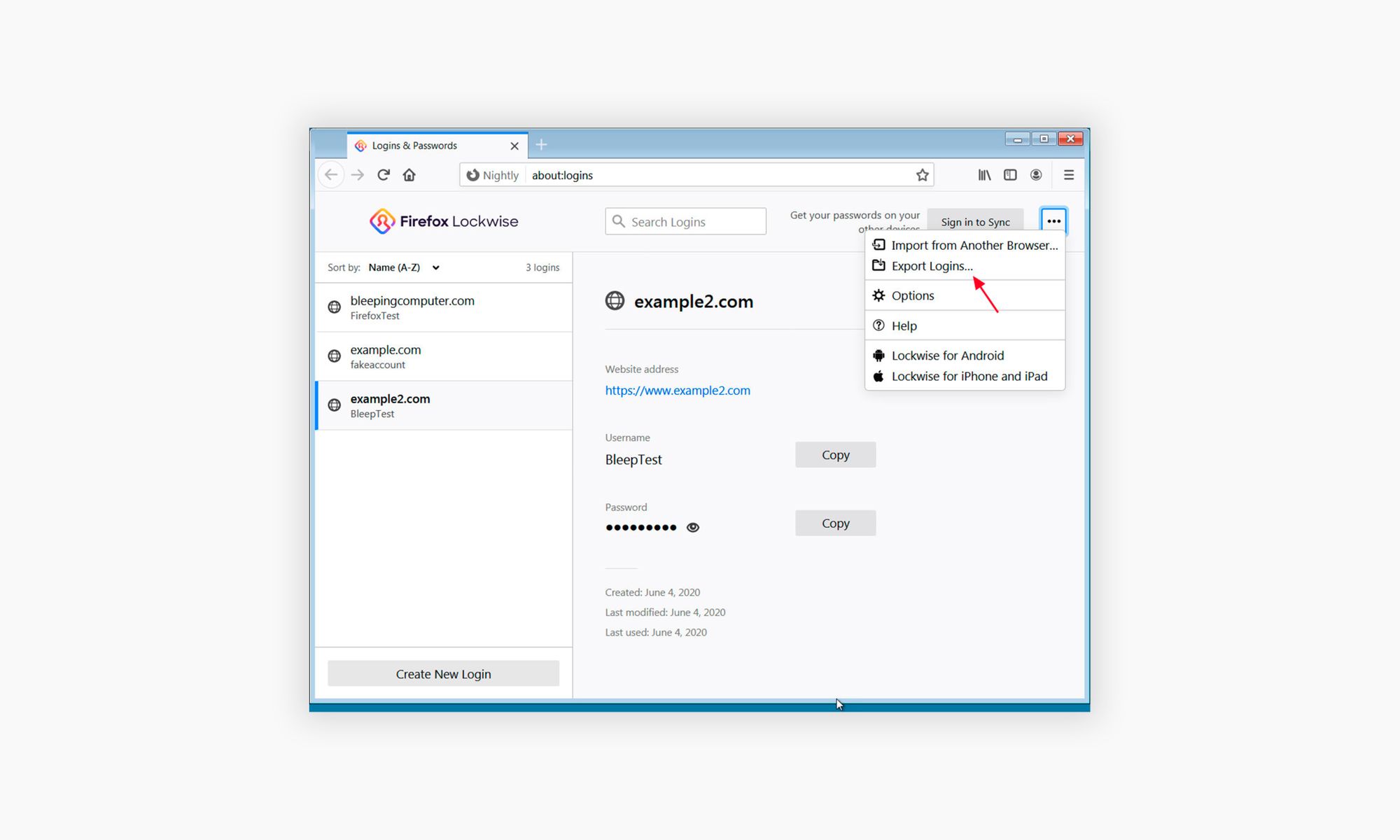Click the three-dot menu icon
Viewport: 1400px width, 840px height.
[1055, 221]
